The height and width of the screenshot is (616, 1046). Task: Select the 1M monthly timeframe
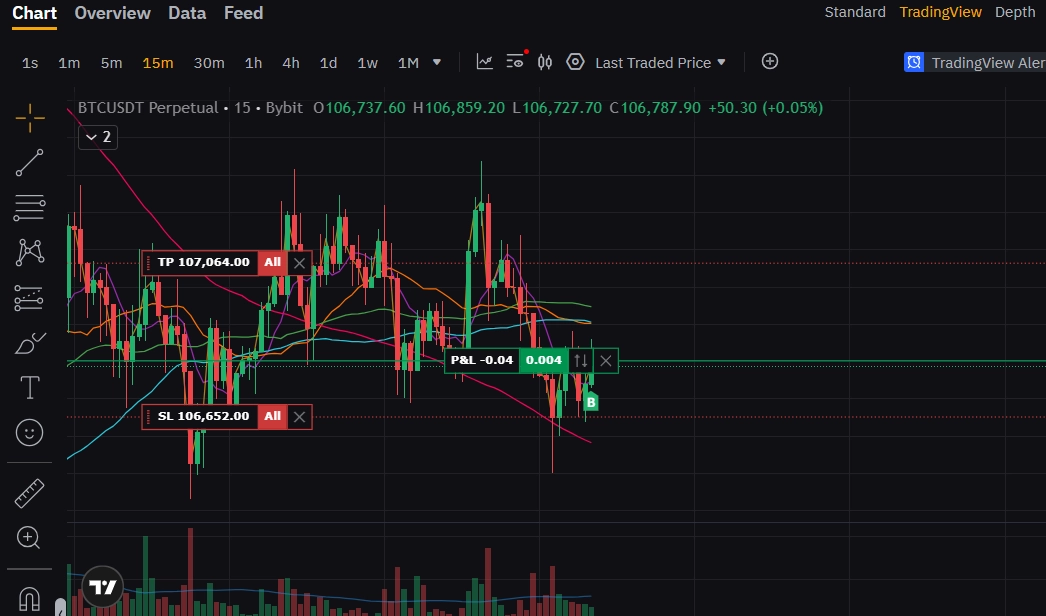coord(408,63)
